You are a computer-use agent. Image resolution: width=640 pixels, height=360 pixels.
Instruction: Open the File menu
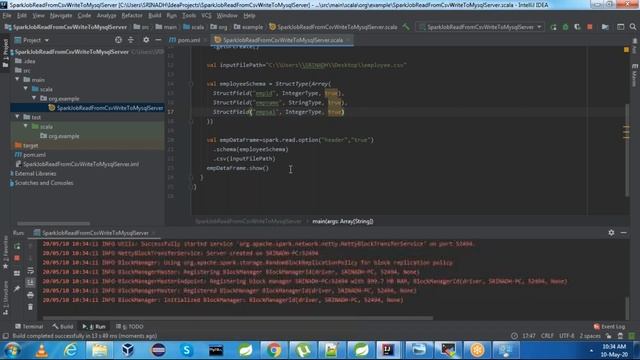7,16
